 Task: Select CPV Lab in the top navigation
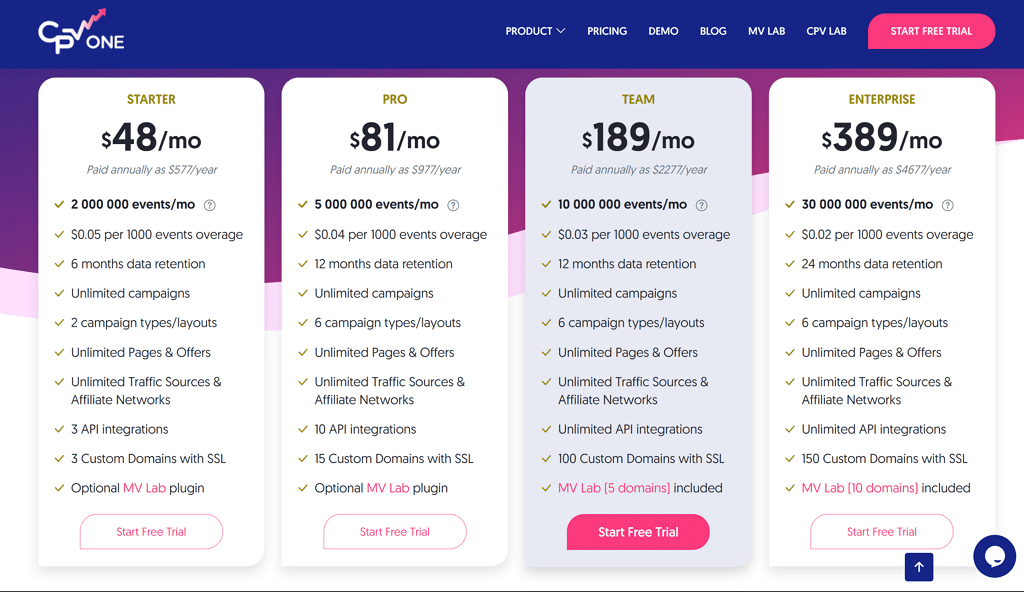pos(826,31)
